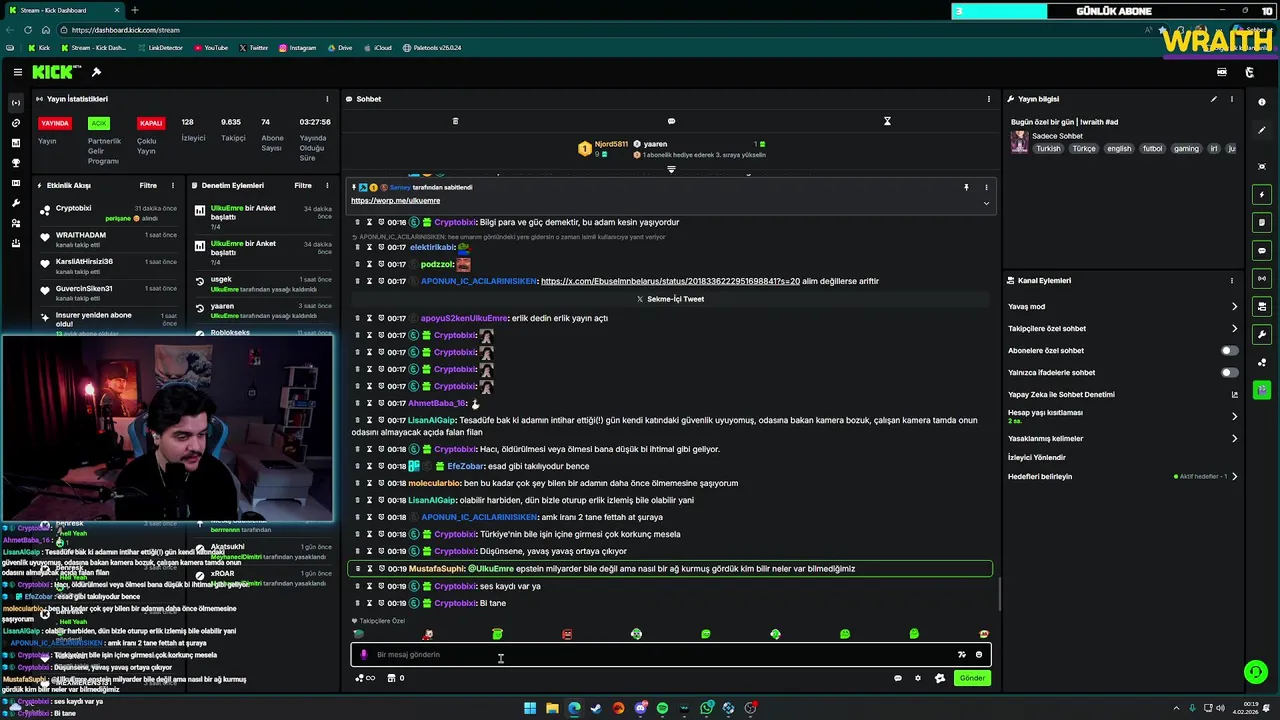Open the Instagram bookmark

pyautogui.click(x=298, y=48)
